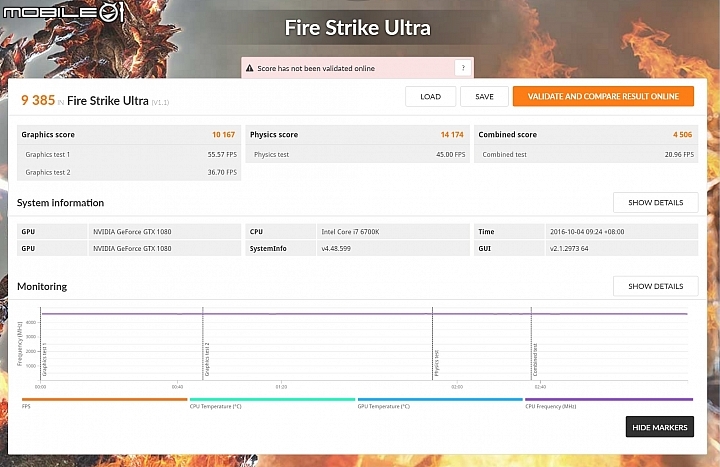Image resolution: width=720 pixels, height=467 pixels.
Task: Toggle the GPU Temperature legend bar
Action: pyautogui.click(x=440, y=399)
